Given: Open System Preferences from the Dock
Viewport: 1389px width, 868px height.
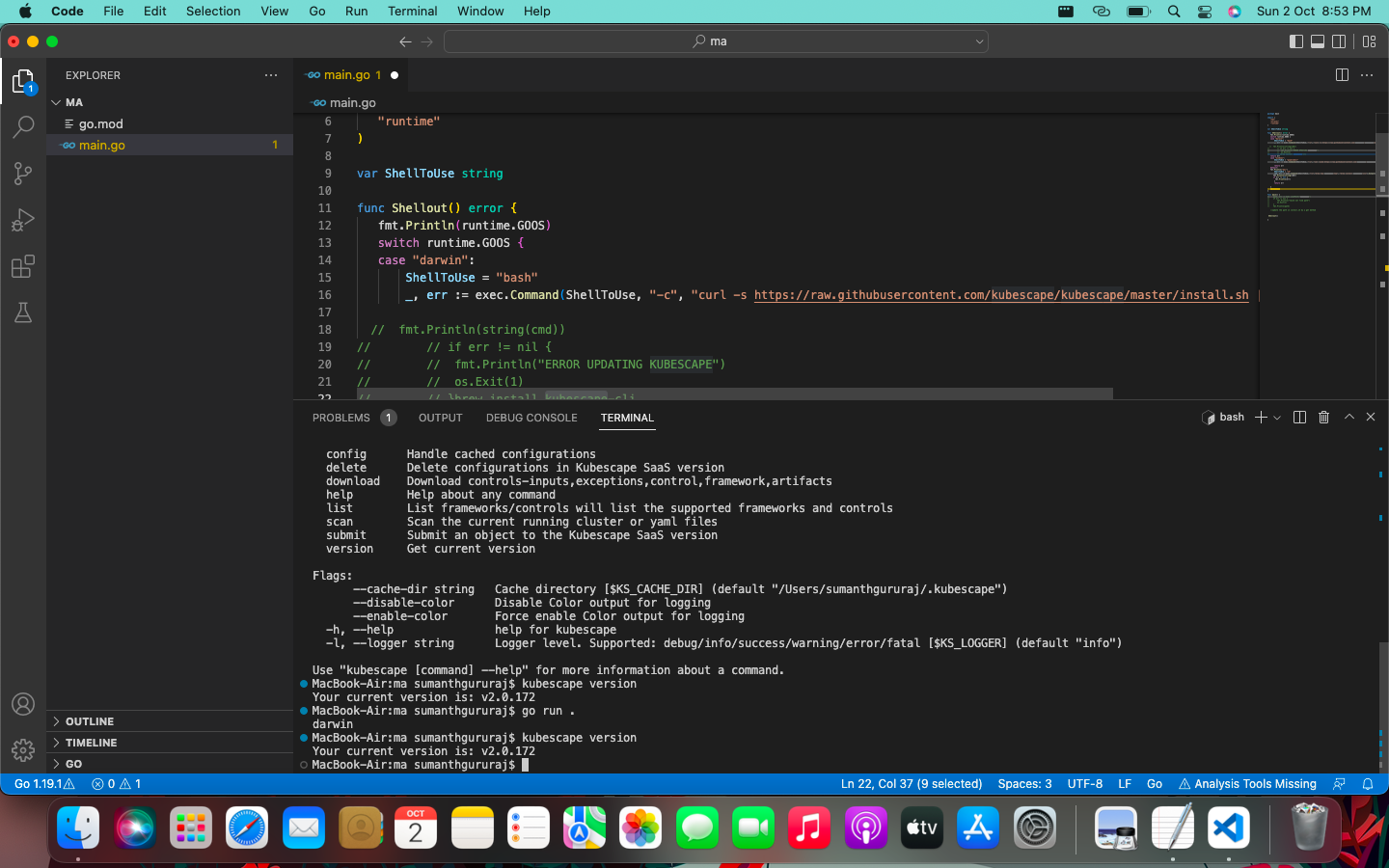Looking at the screenshot, I should [1035, 827].
